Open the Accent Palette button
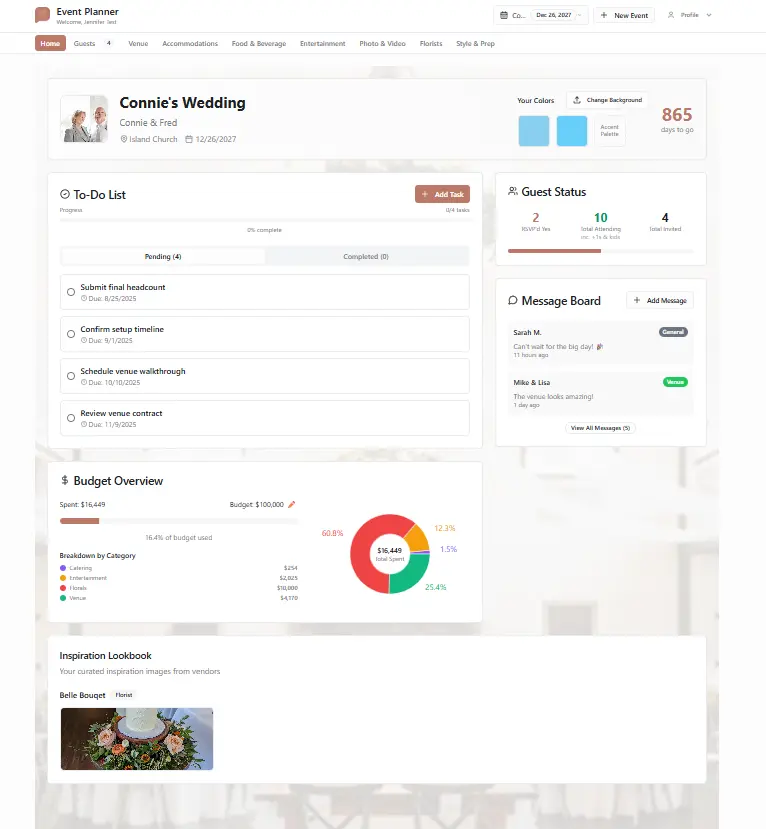The image size is (766, 829). 610,131
